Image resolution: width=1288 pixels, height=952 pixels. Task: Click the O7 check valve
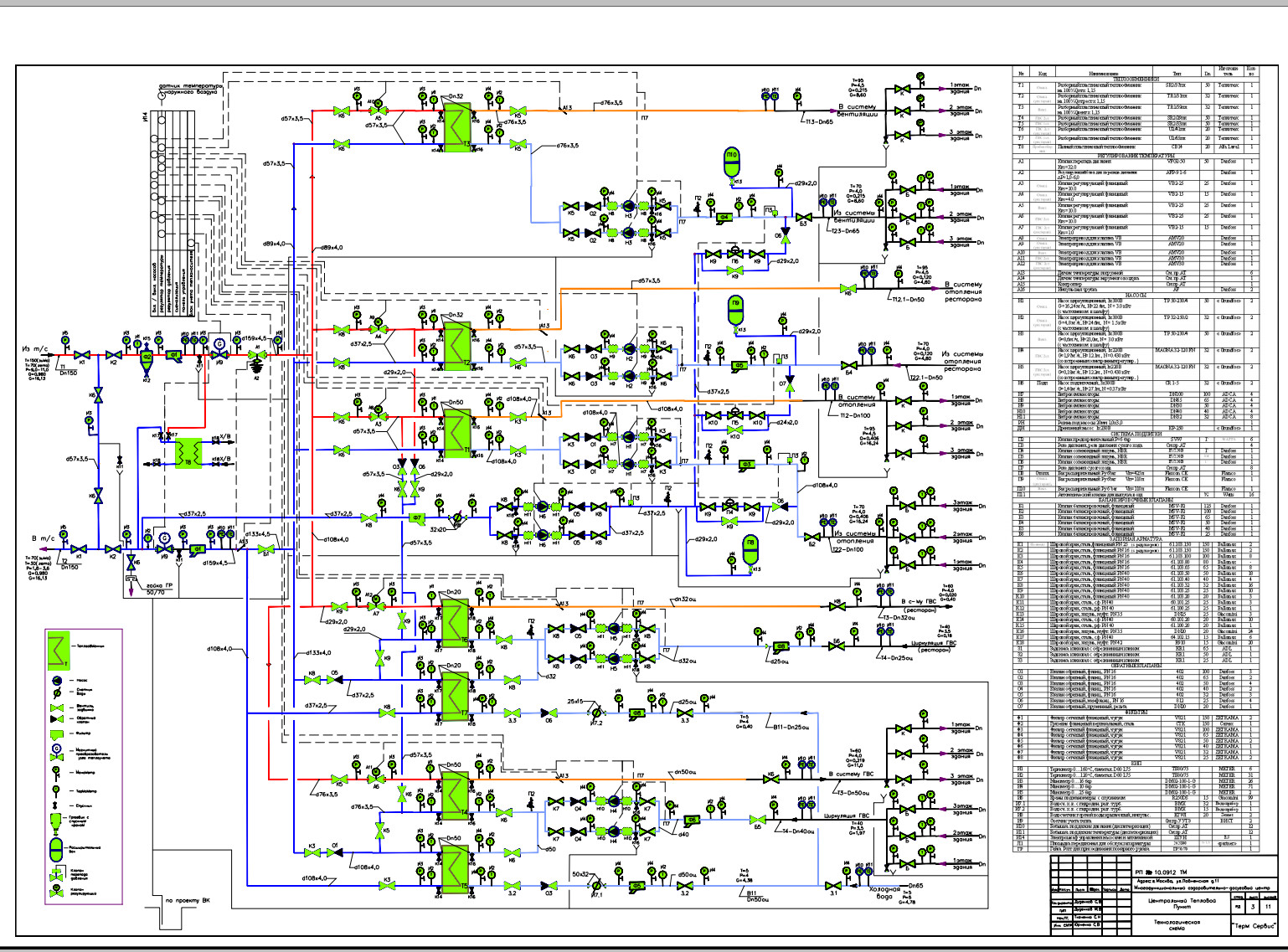click(789, 384)
